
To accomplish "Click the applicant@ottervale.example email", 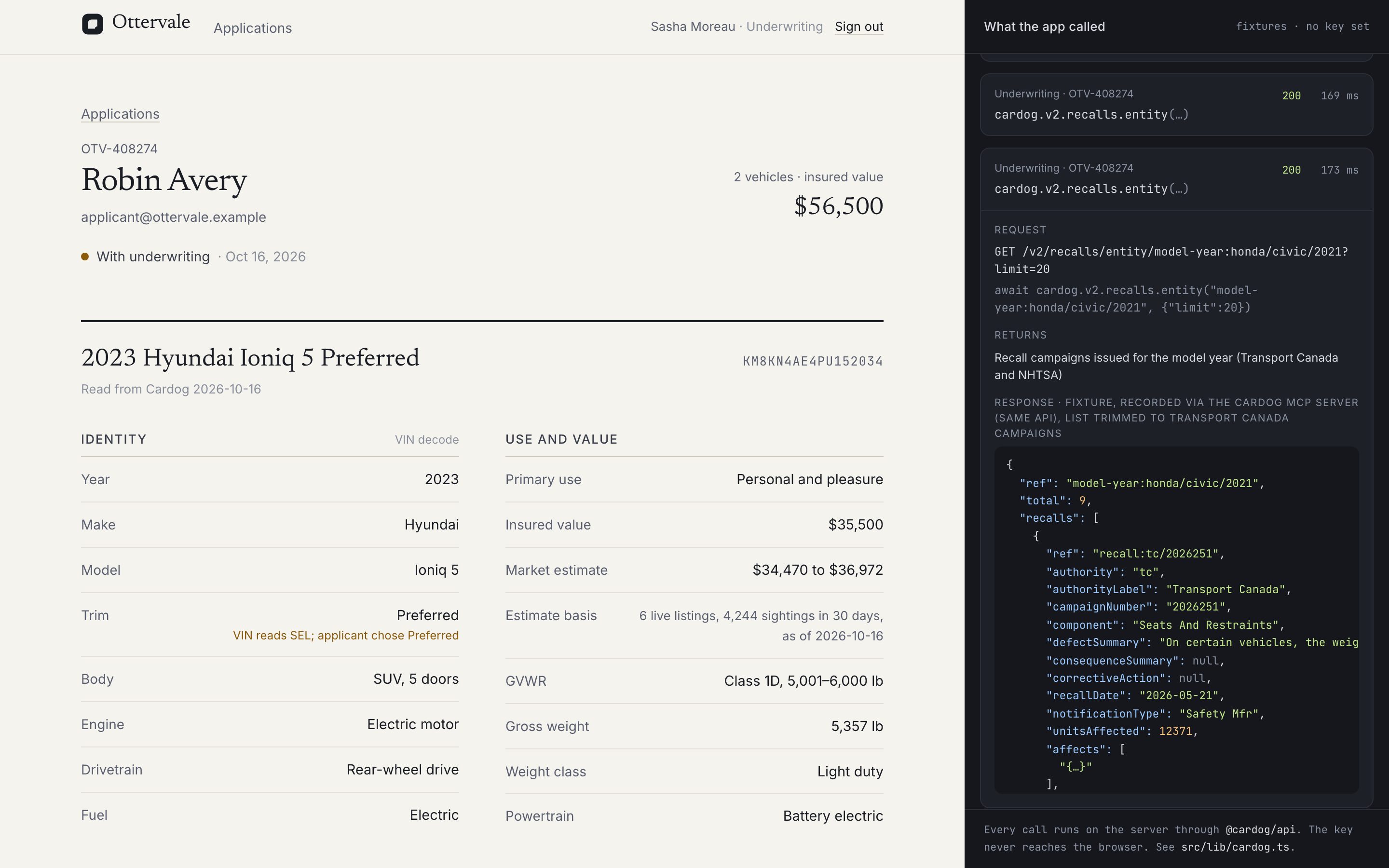I will (x=173, y=217).
